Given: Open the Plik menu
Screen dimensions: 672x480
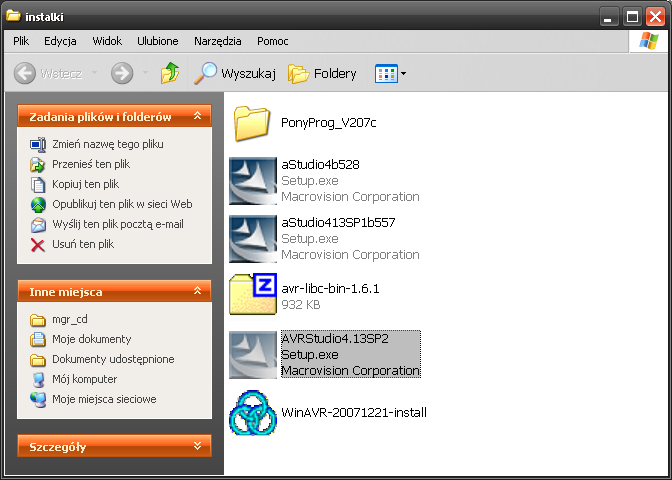Looking at the screenshot, I should click(x=22, y=41).
